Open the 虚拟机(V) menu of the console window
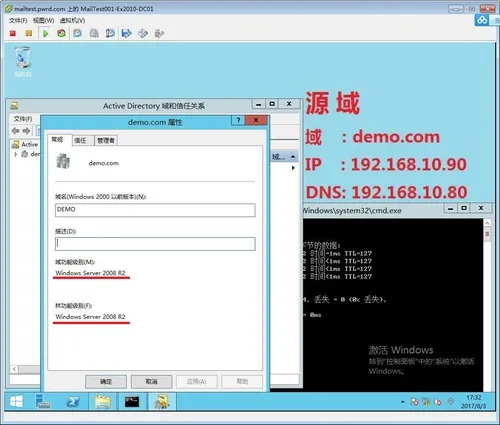Screen dimensions: 500x425 [x=72, y=21]
